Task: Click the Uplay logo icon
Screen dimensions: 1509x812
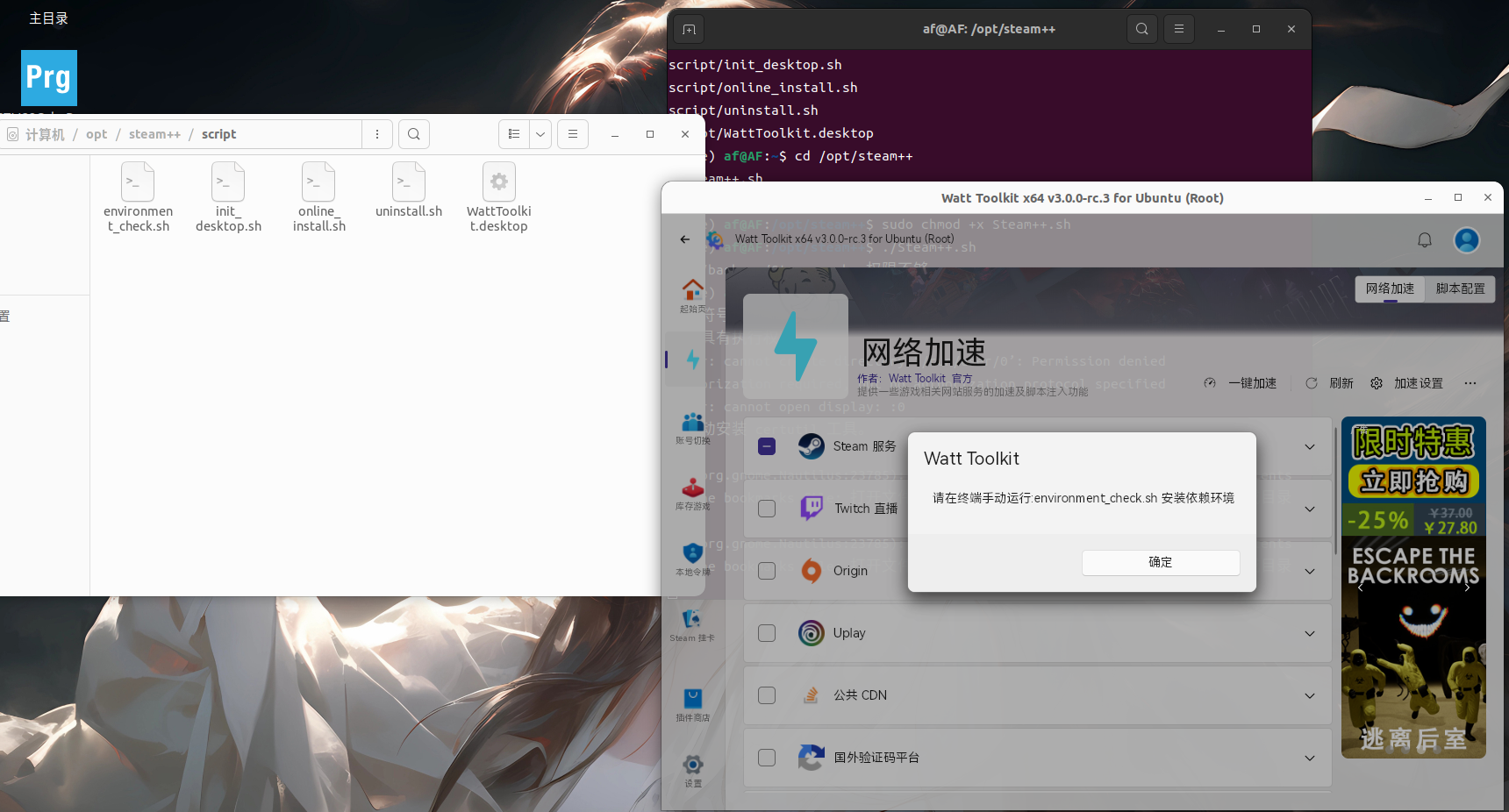Action: 812,633
